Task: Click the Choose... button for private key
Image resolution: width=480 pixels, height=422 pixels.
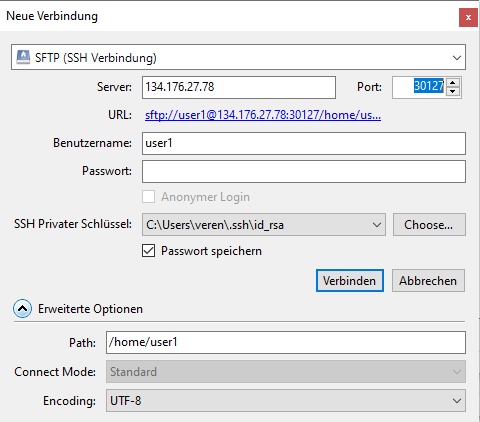Action: tap(429, 225)
